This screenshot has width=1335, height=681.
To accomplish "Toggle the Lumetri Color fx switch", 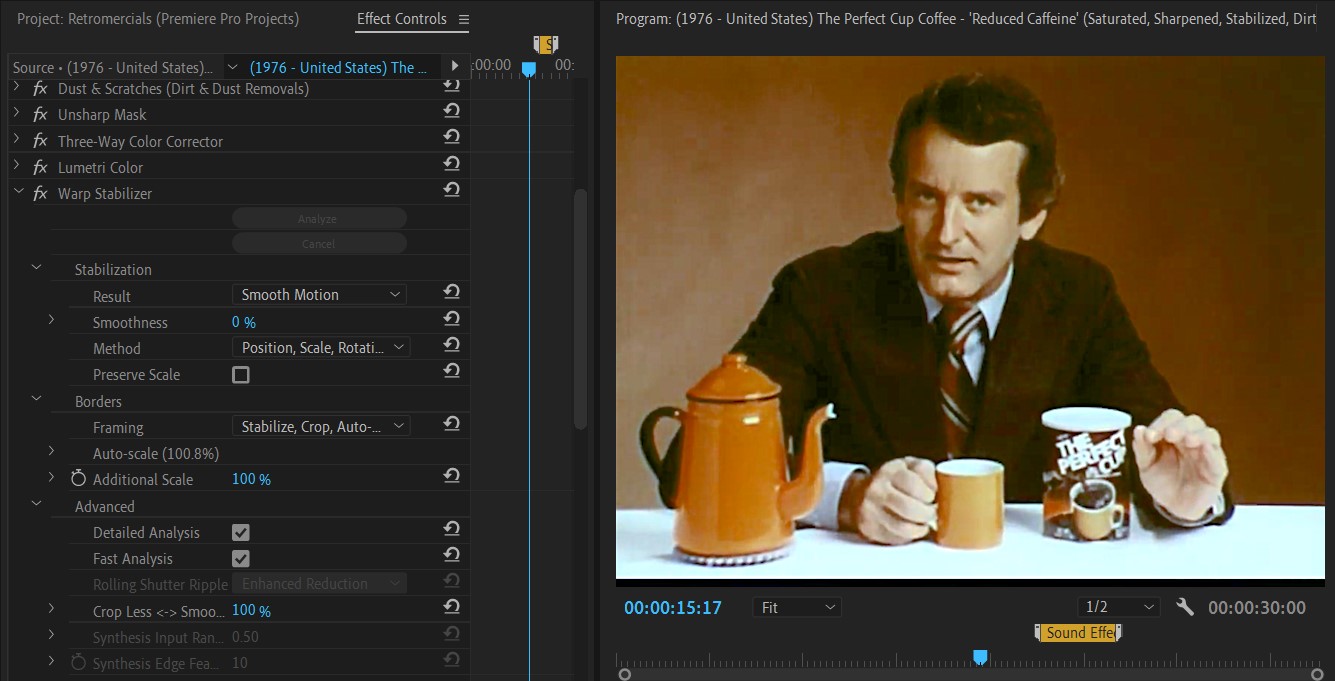I will click(40, 167).
